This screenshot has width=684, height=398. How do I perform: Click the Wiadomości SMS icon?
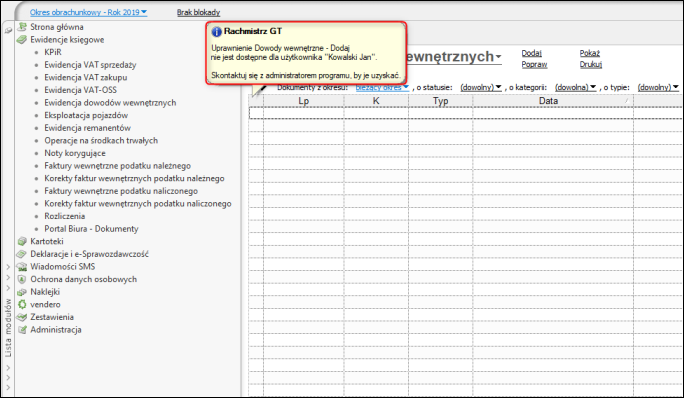pos(22,266)
